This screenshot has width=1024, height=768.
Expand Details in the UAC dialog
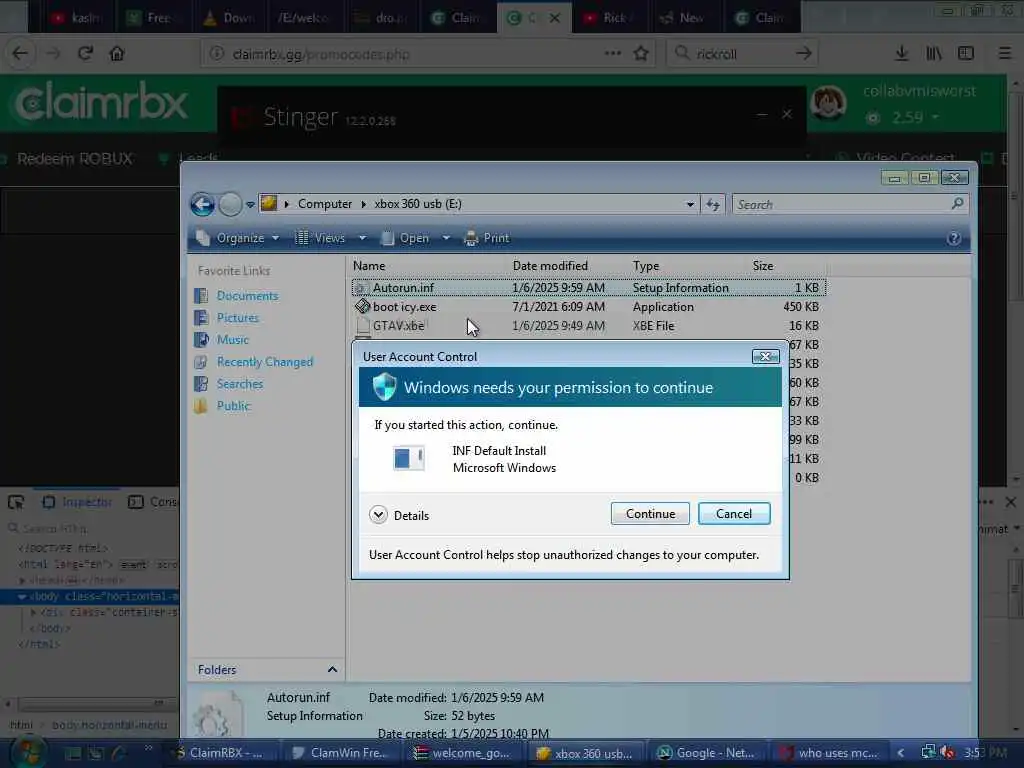pos(378,515)
